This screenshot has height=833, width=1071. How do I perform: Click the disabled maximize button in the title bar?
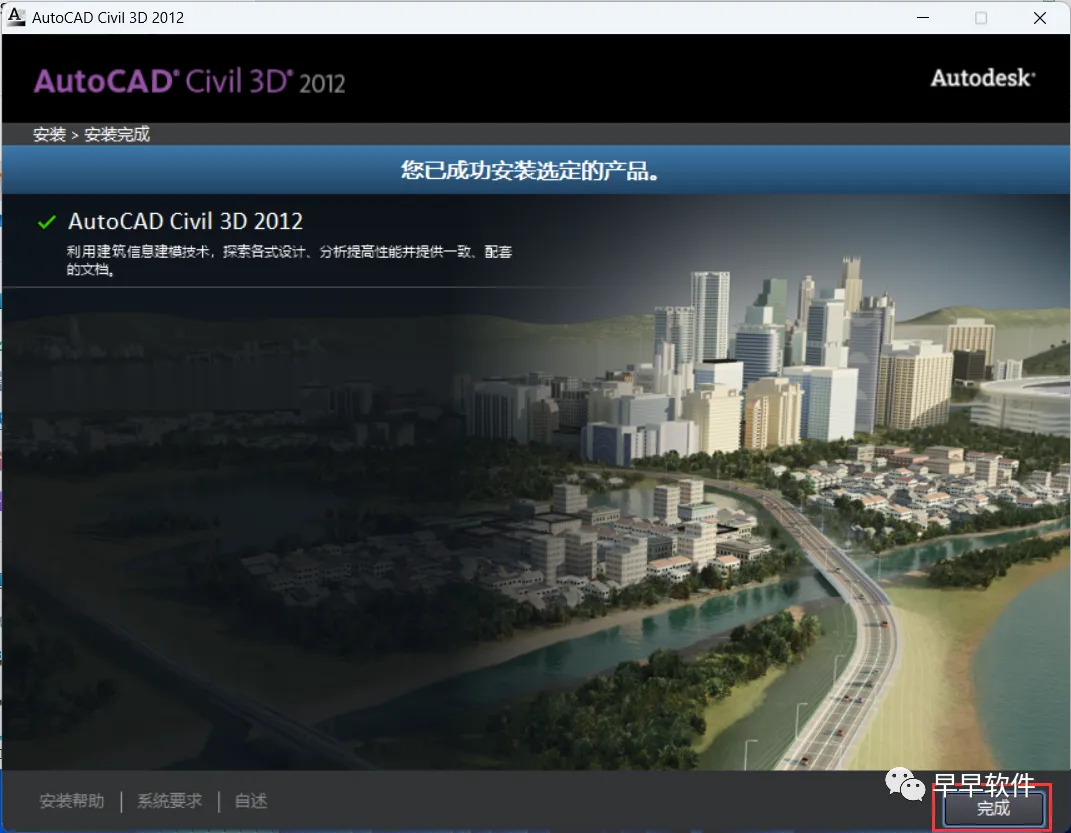[x=981, y=18]
